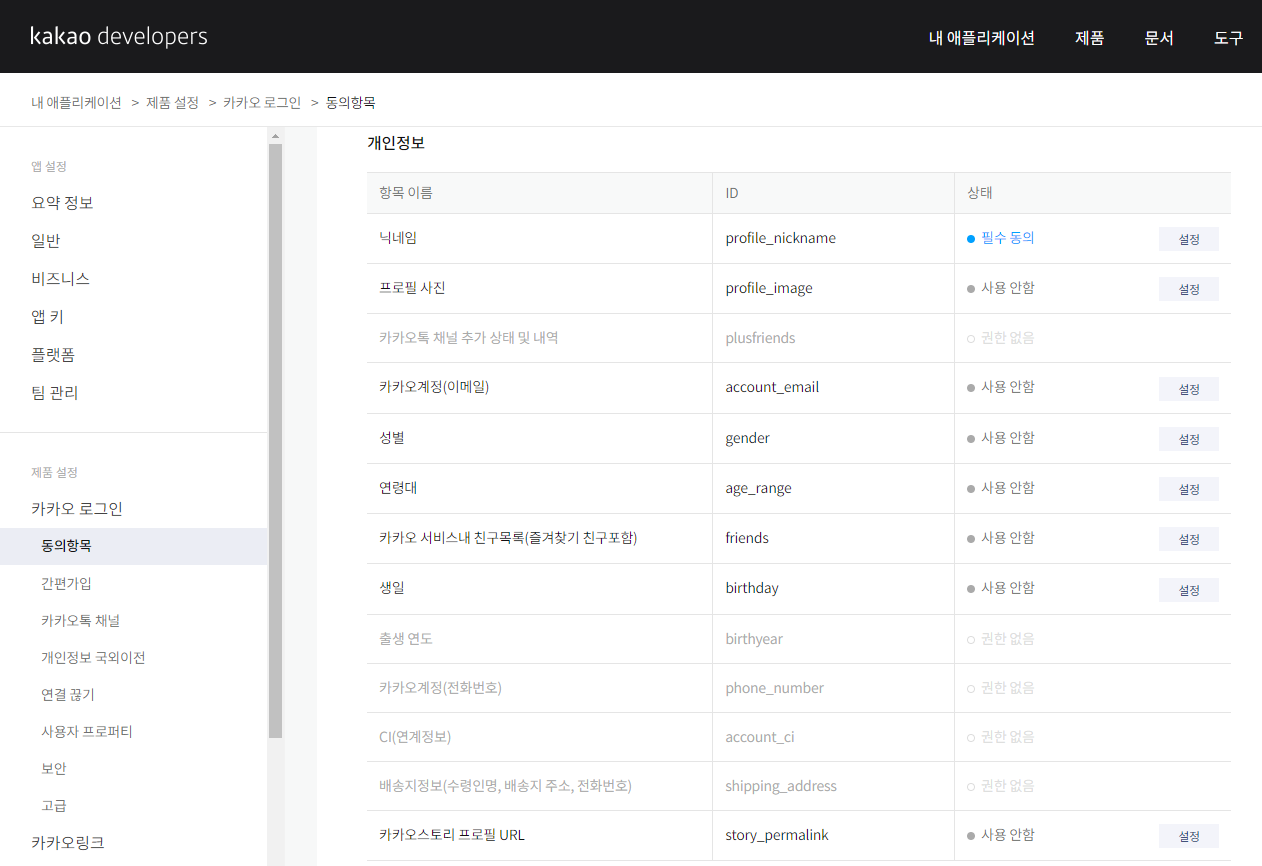This screenshot has height=866, width=1262.
Task: Click 설정 button for friends row
Action: [x=1189, y=539]
